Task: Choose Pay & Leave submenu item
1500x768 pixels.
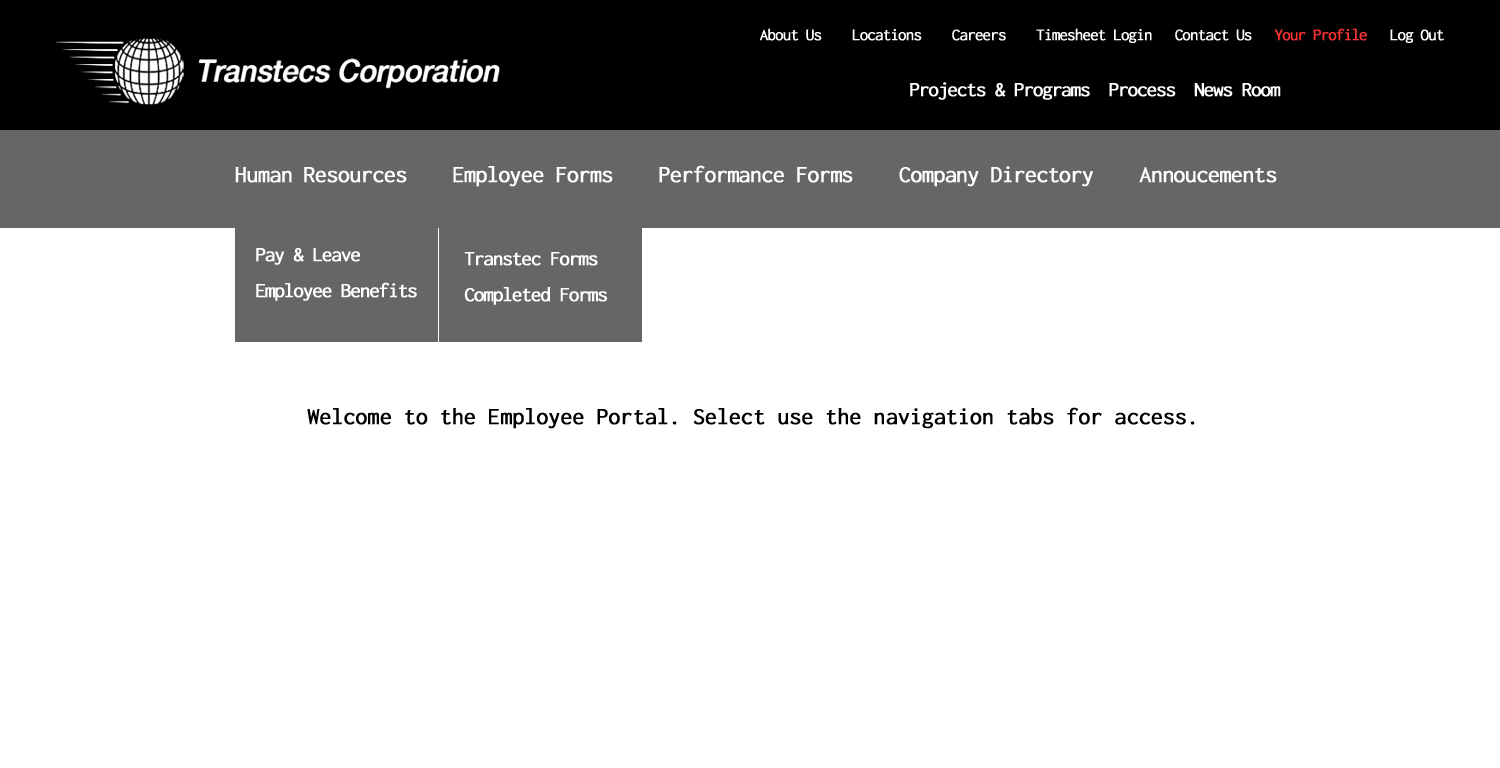Action: [x=307, y=255]
